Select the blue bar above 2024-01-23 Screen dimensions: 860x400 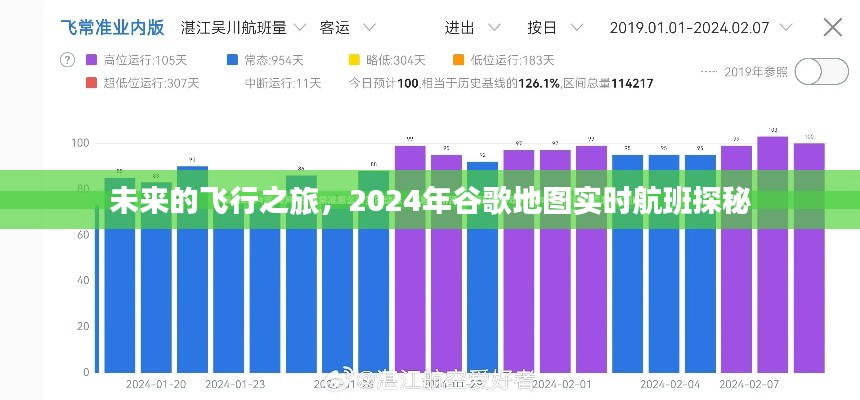[228, 289]
